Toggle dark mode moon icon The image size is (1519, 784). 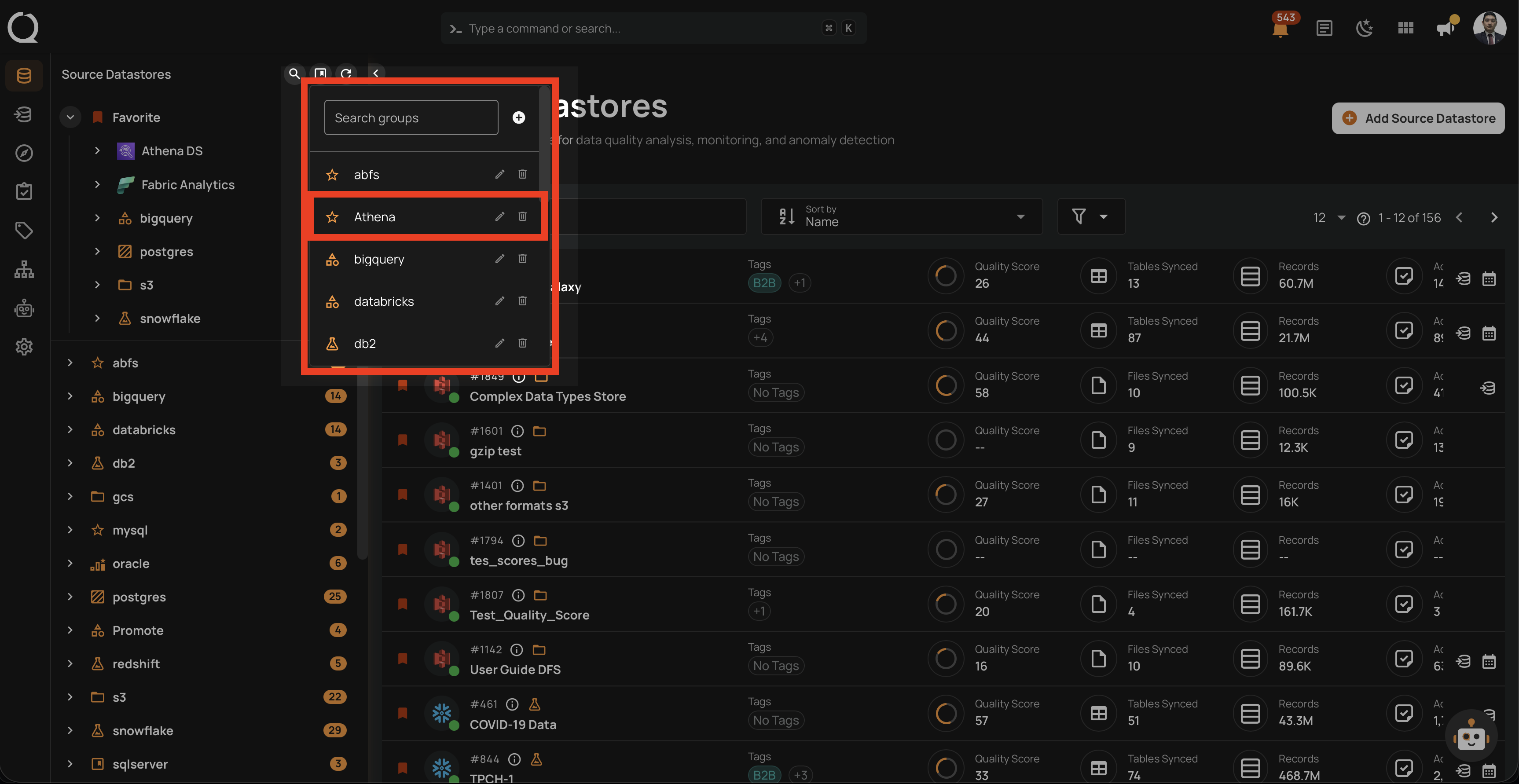coord(1365,28)
